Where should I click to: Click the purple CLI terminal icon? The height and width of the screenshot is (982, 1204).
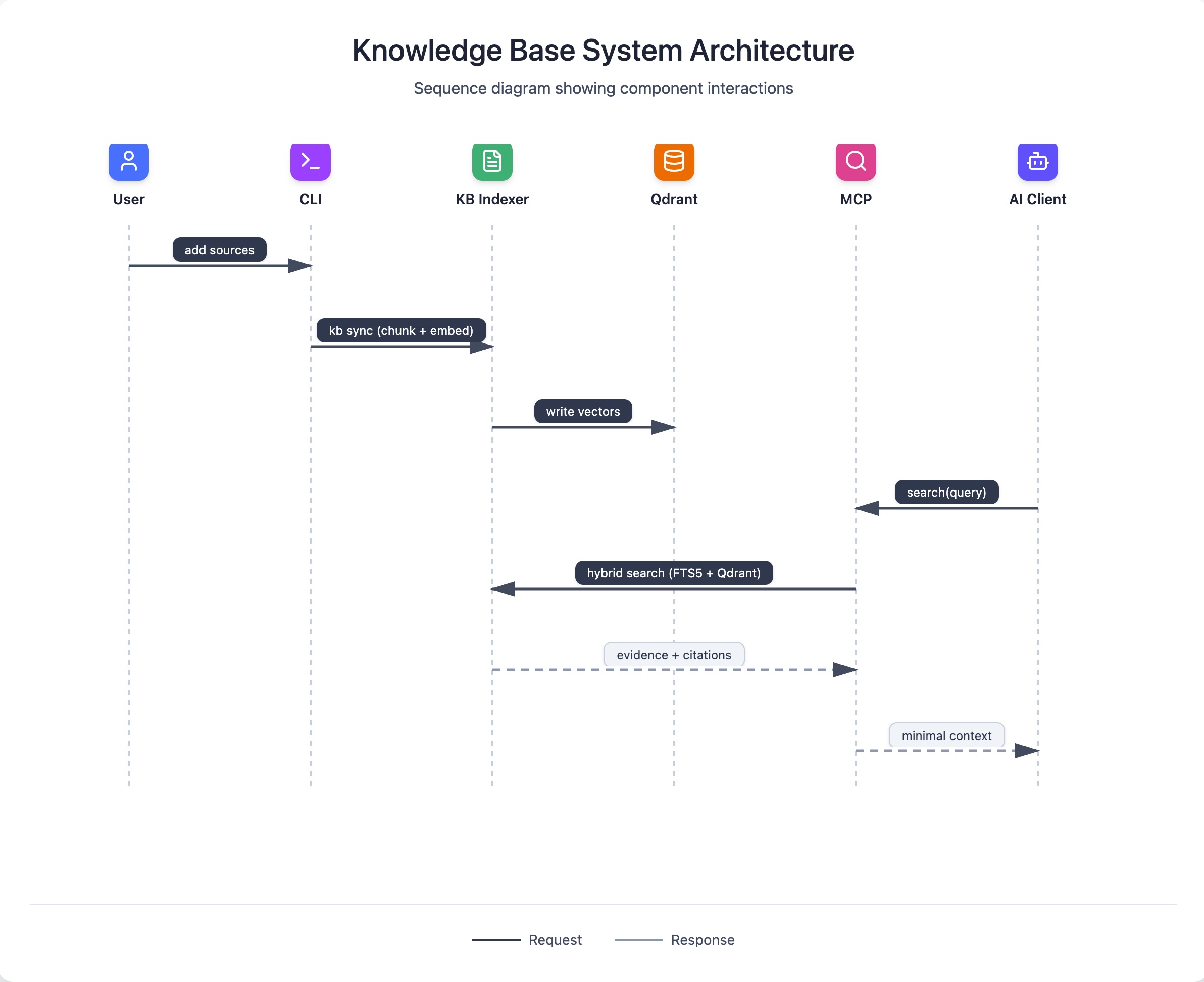(x=310, y=162)
